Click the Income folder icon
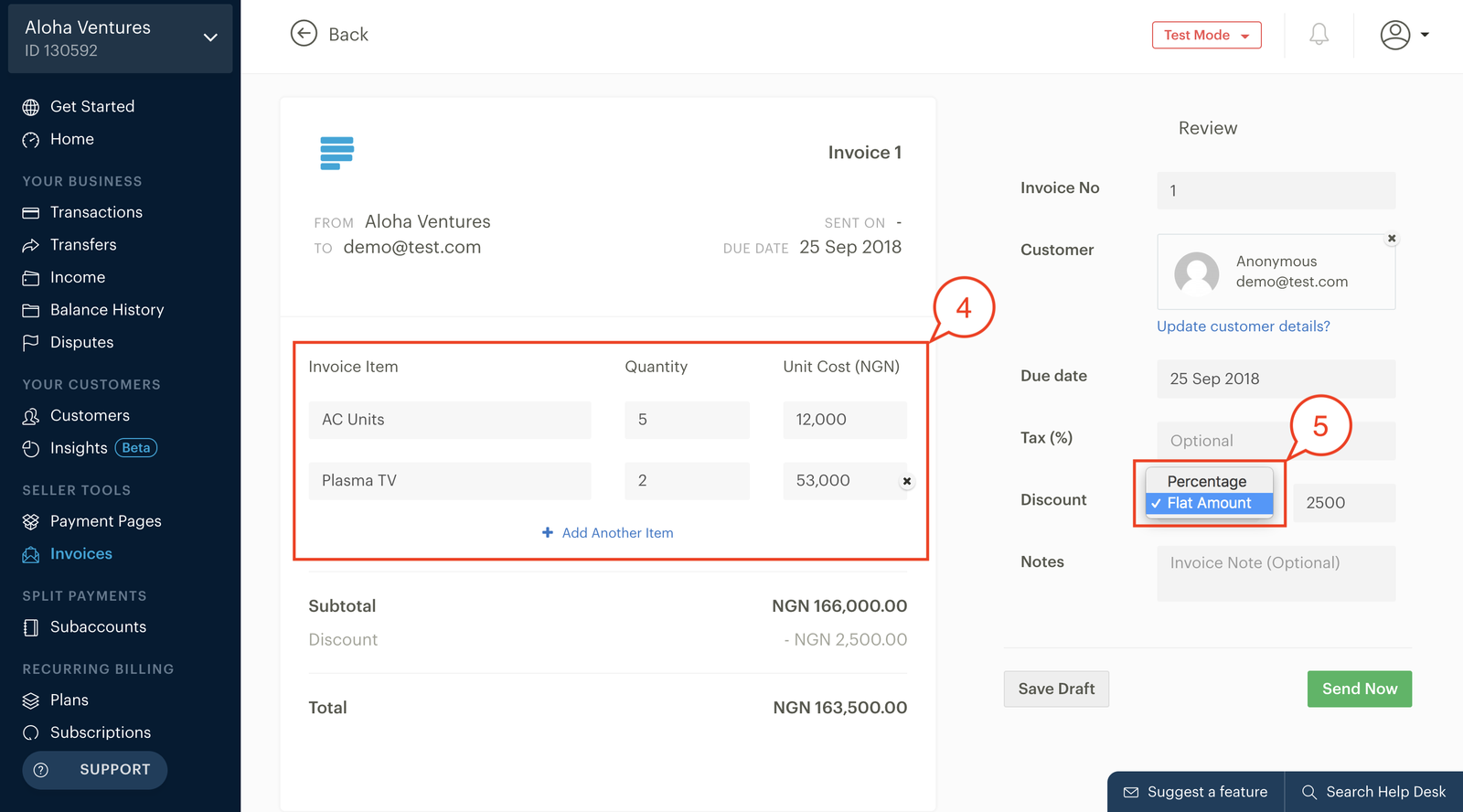1463x812 pixels. (31, 278)
